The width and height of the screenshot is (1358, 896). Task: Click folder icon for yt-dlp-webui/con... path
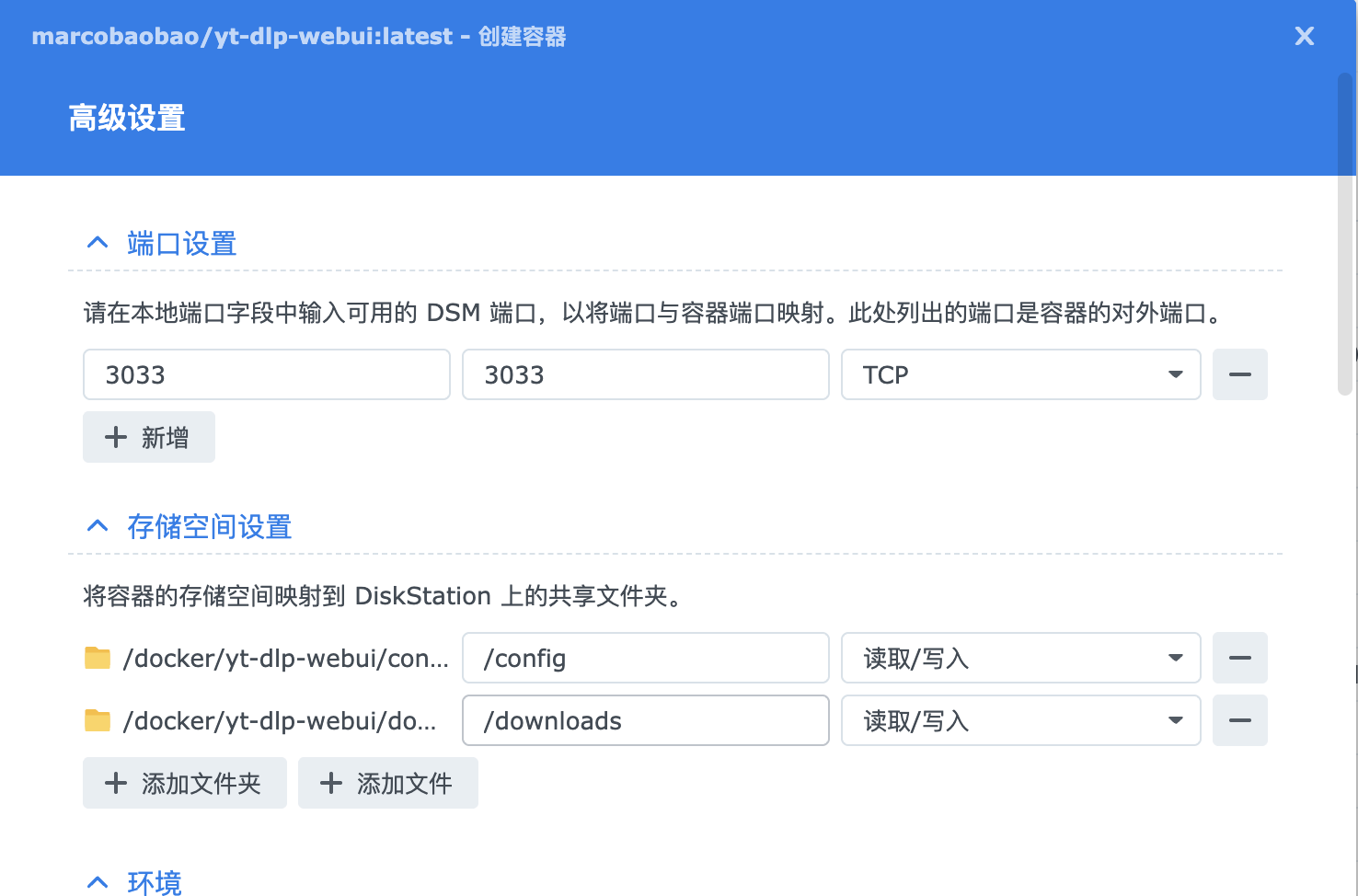98,658
